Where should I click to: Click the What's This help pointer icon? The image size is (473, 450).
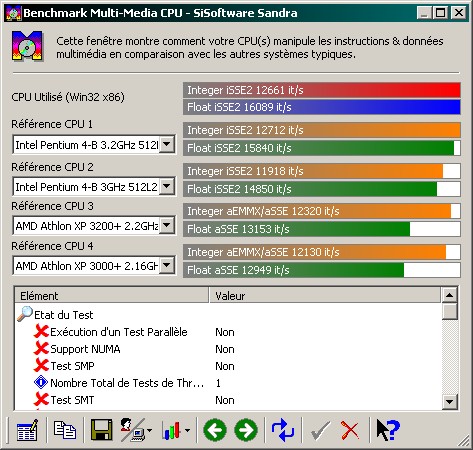point(388,430)
